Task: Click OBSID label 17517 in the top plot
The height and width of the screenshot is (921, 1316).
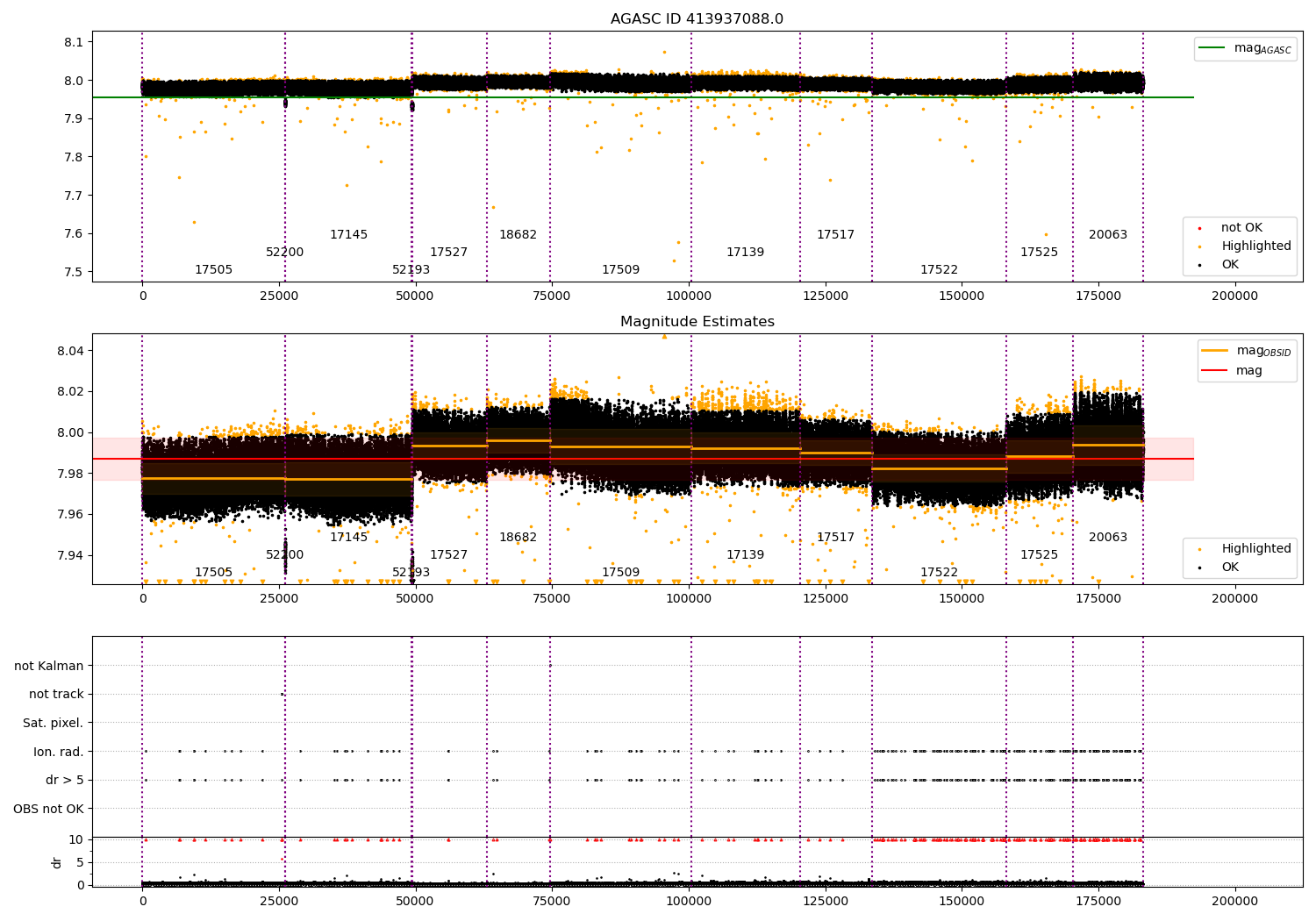Action: click(x=835, y=235)
